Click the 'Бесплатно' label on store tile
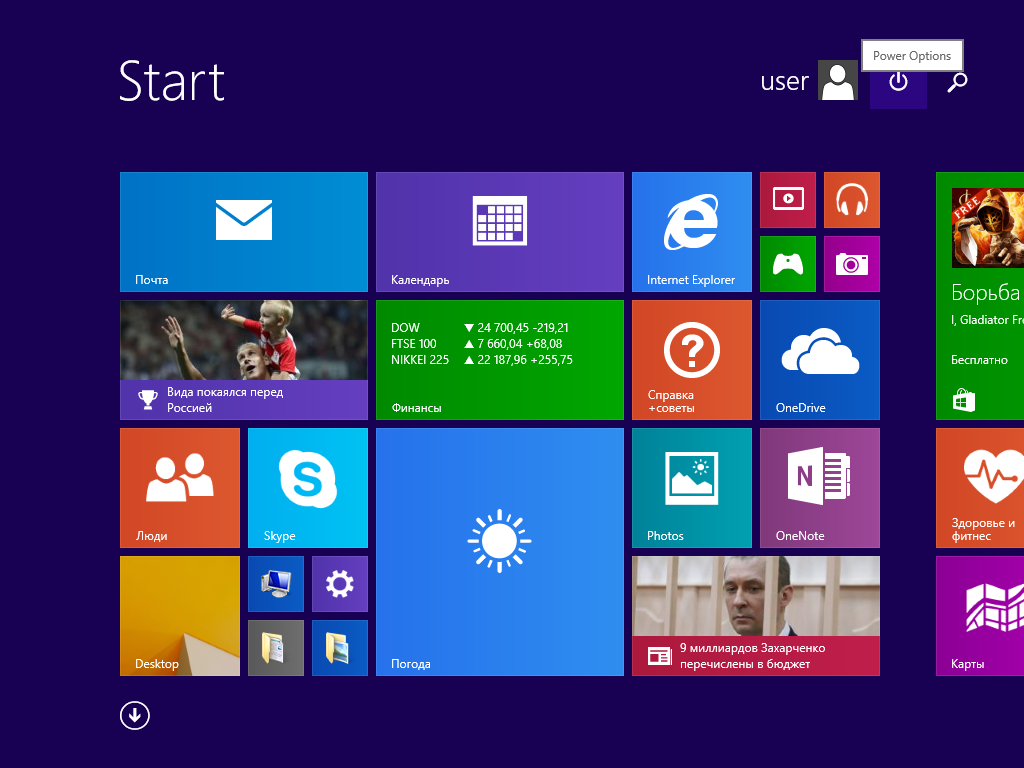 pyautogui.click(x=979, y=360)
